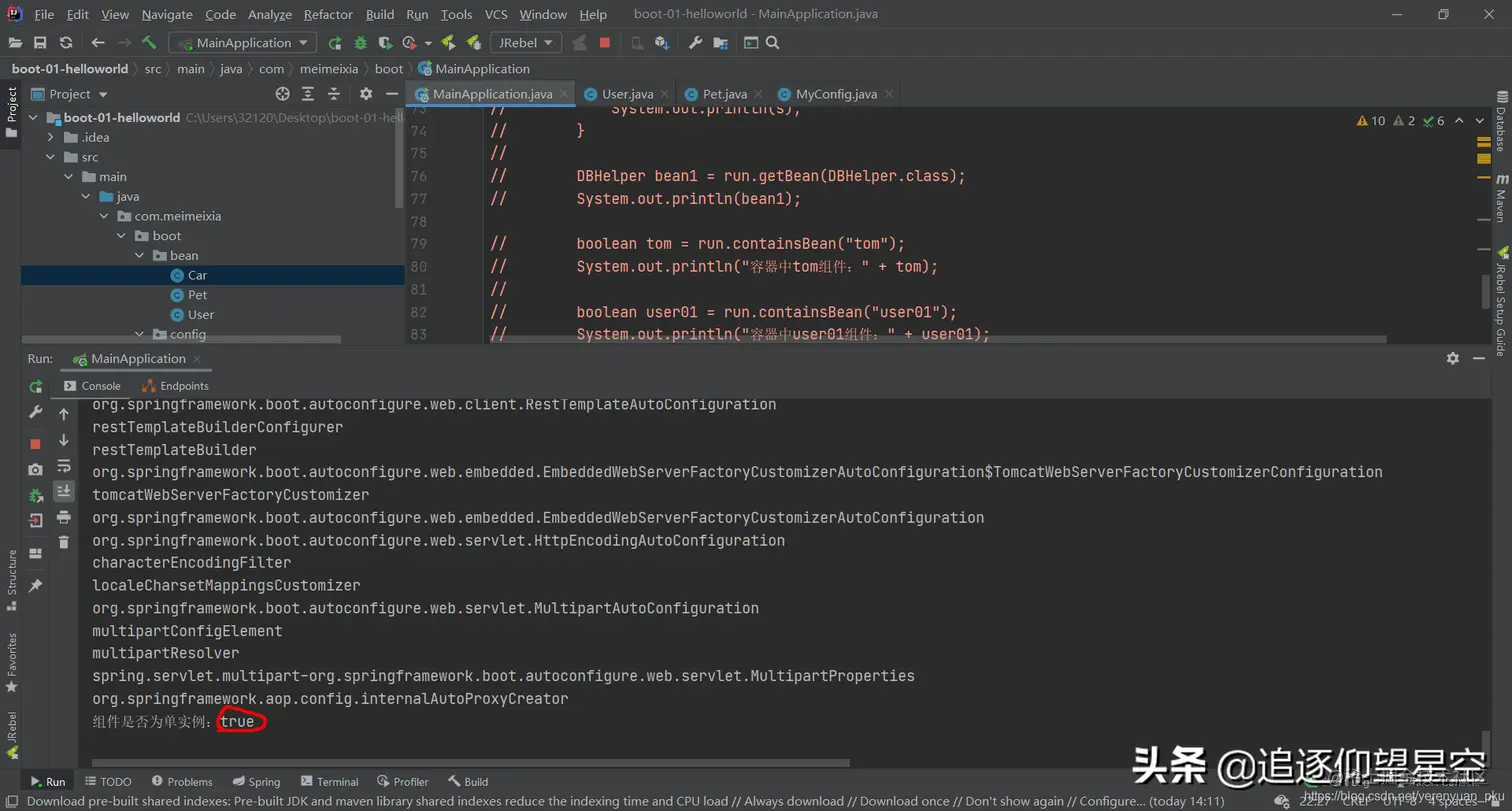Click the Down the stack trace arrow
This screenshot has height=811, width=1512.
(64, 440)
